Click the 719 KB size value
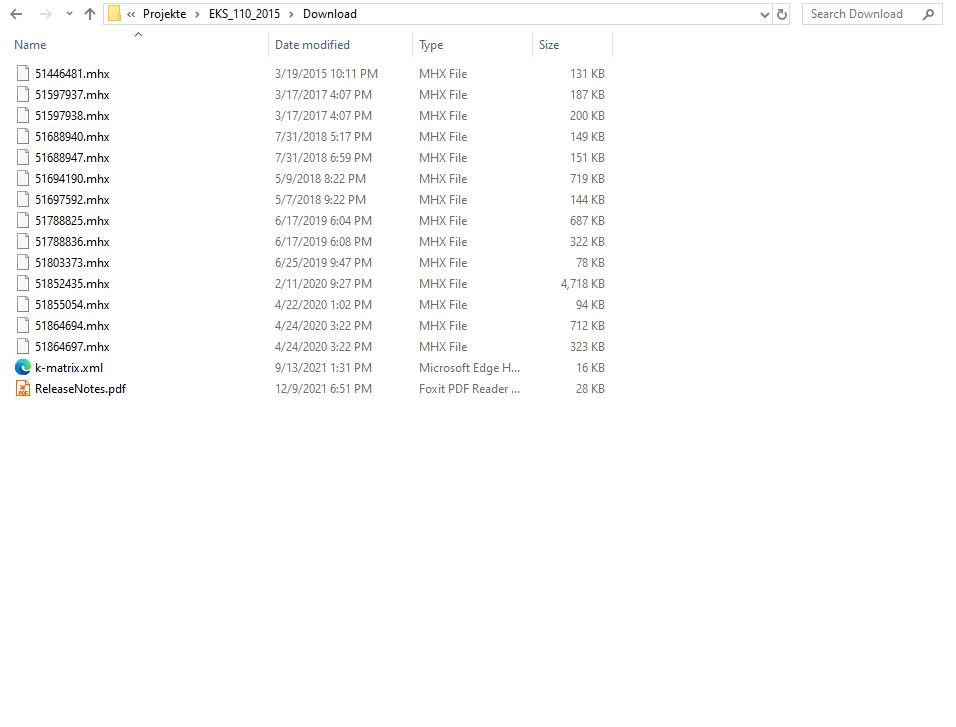The width and height of the screenshot is (956, 727). (x=587, y=179)
